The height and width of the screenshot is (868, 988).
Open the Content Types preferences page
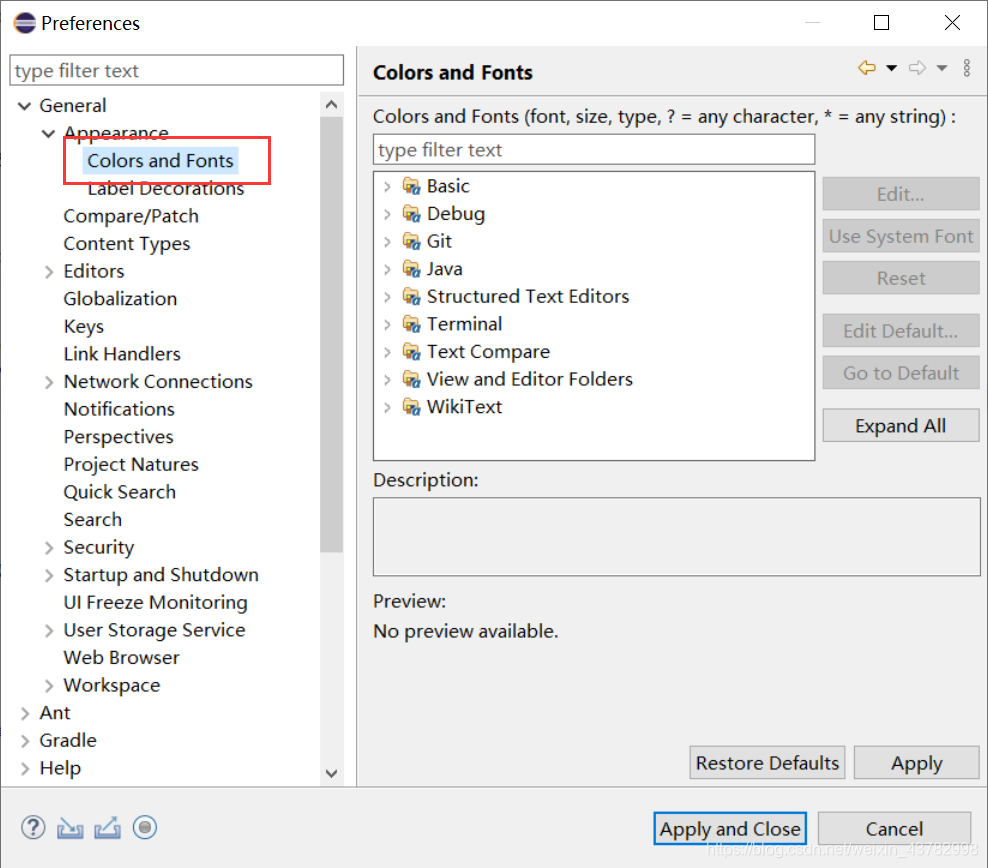click(127, 244)
